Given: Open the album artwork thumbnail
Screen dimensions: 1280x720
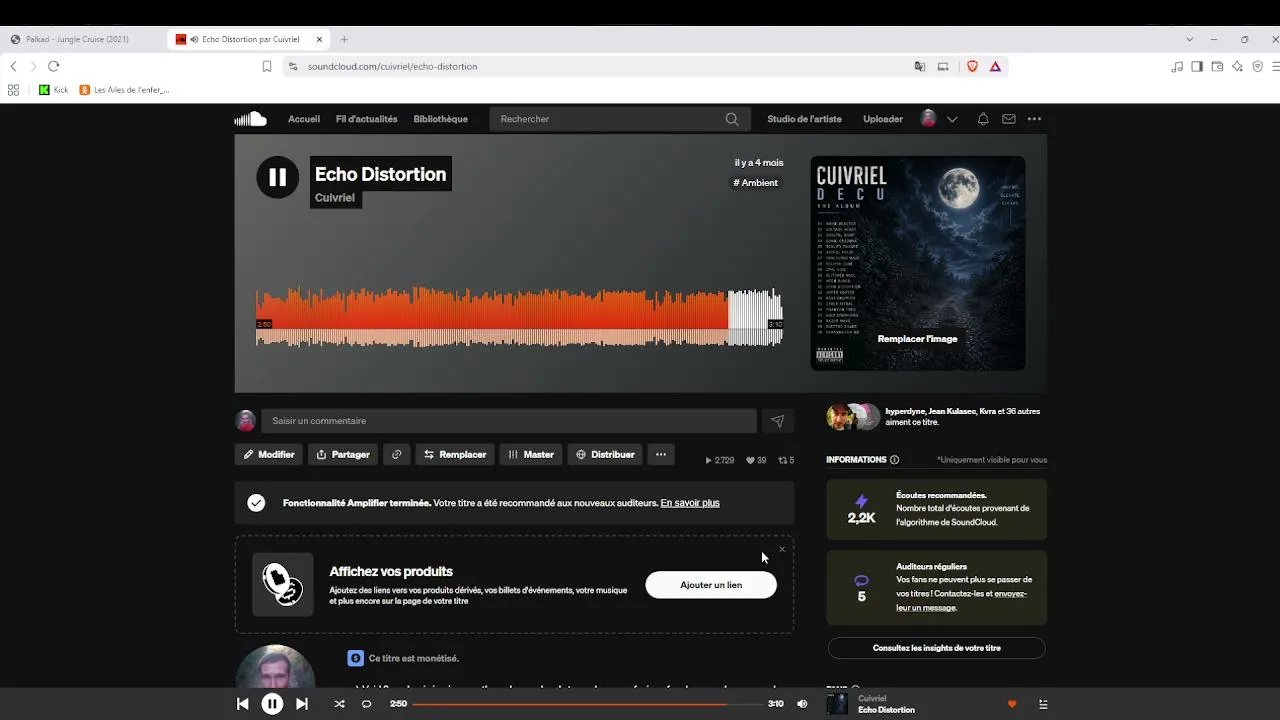Looking at the screenshot, I should pos(918,263).
